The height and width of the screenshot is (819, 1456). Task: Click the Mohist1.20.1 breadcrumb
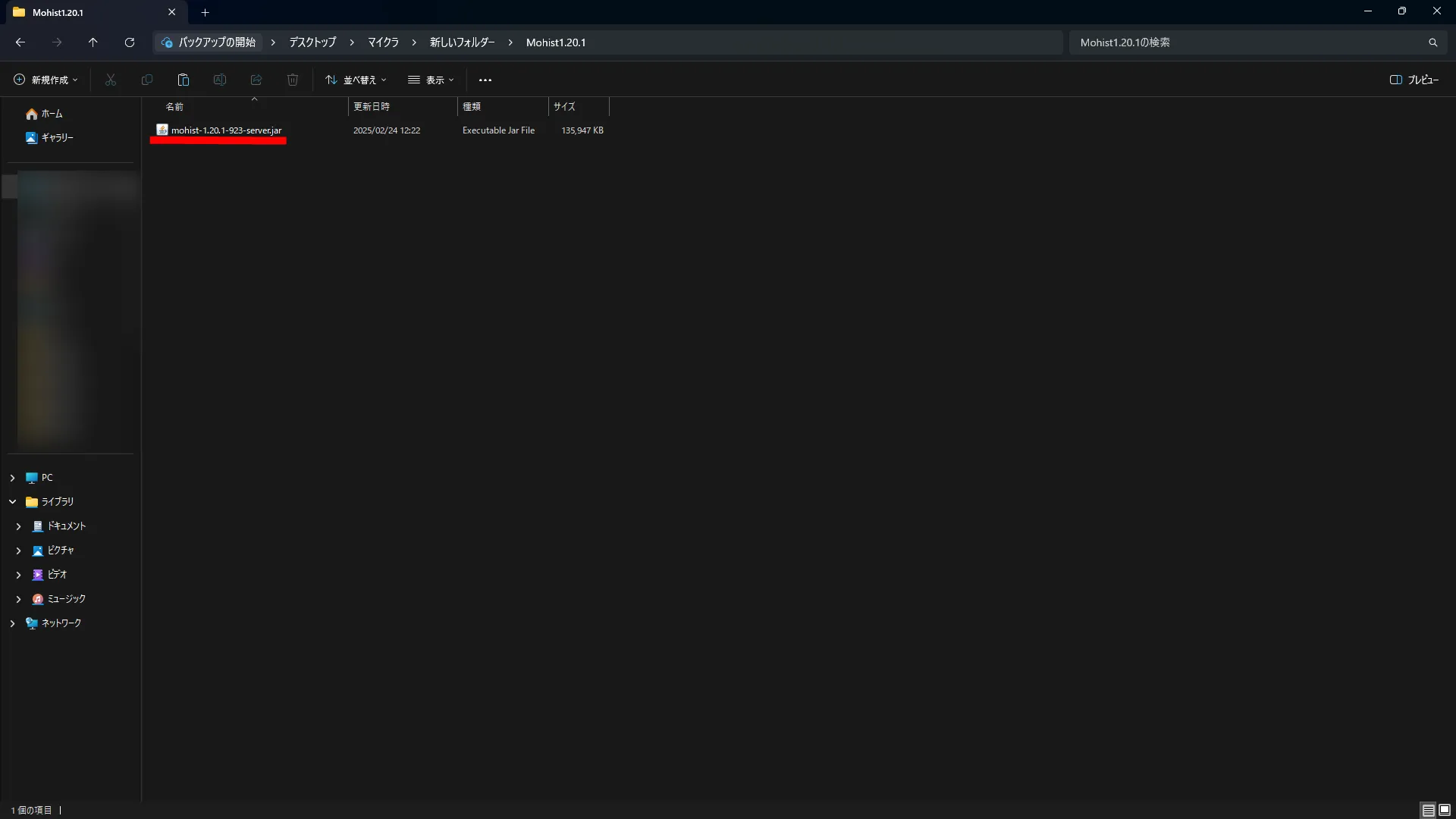[556, 42]
